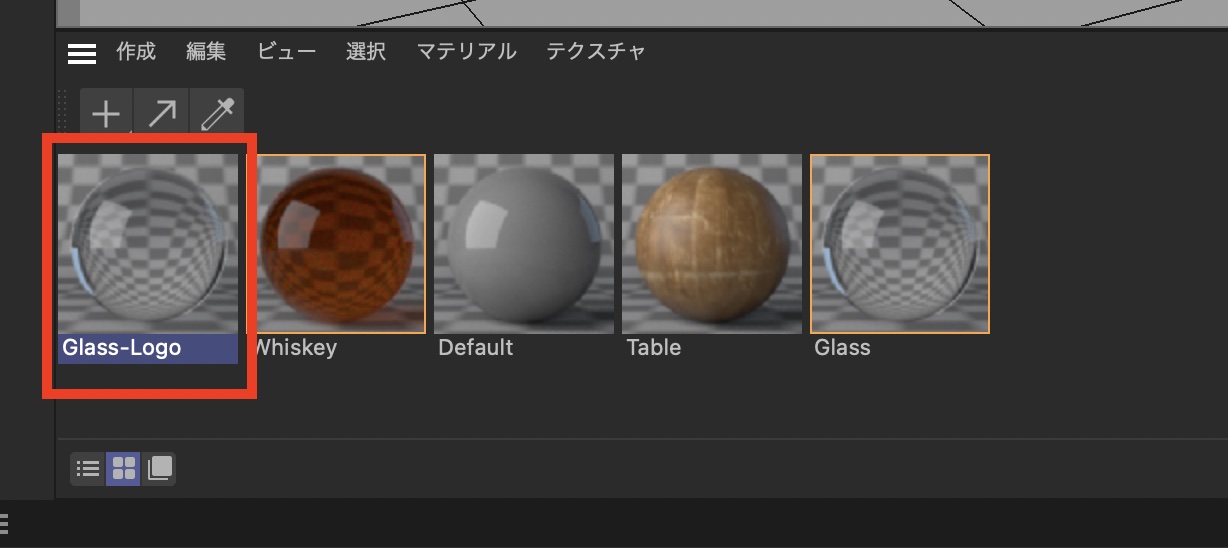Select the Default gray material thumbnail
This screenshot has width=1228, height=548.
524,243
